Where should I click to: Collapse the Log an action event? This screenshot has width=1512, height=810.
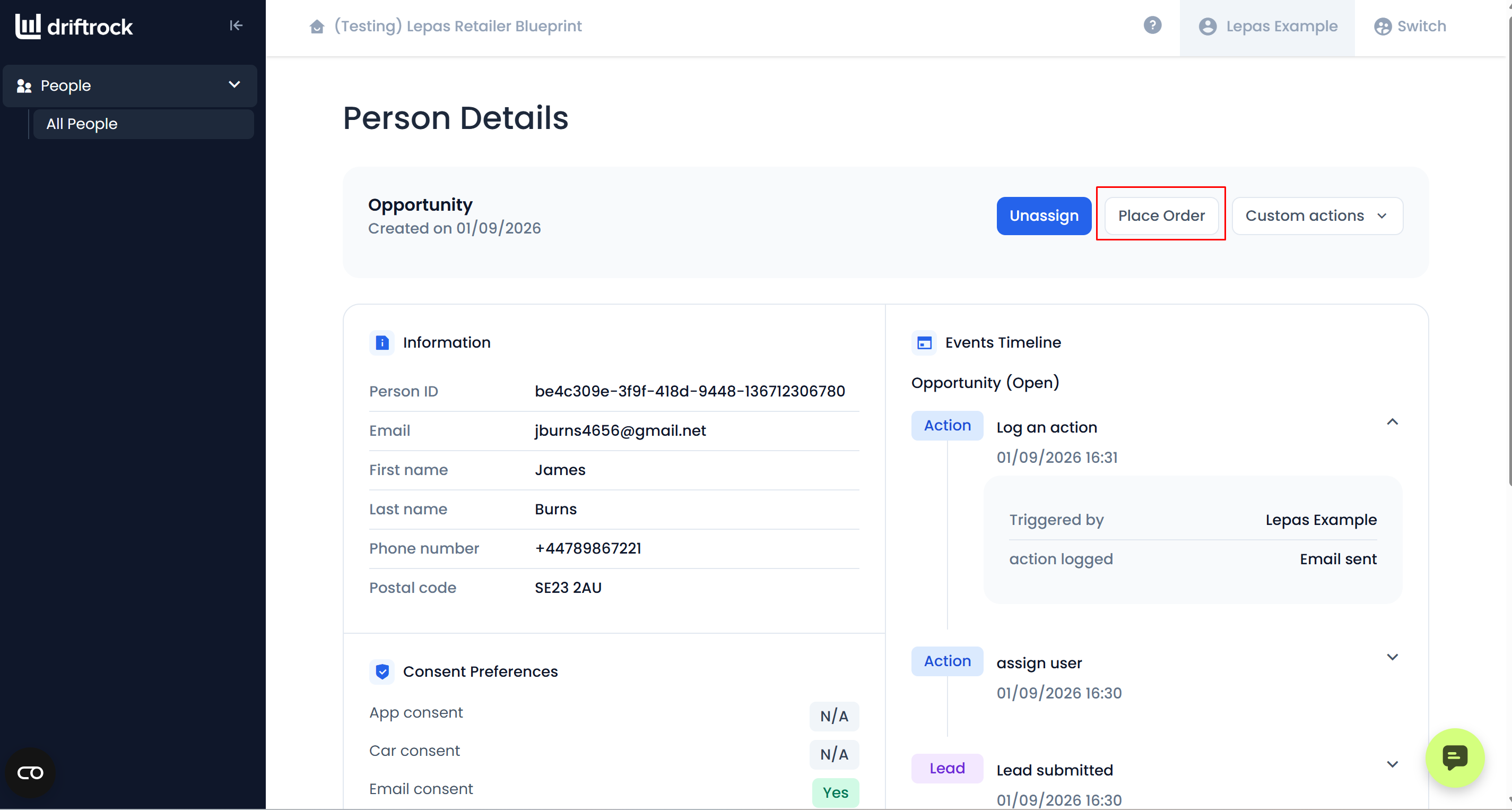coord(1392,423)
